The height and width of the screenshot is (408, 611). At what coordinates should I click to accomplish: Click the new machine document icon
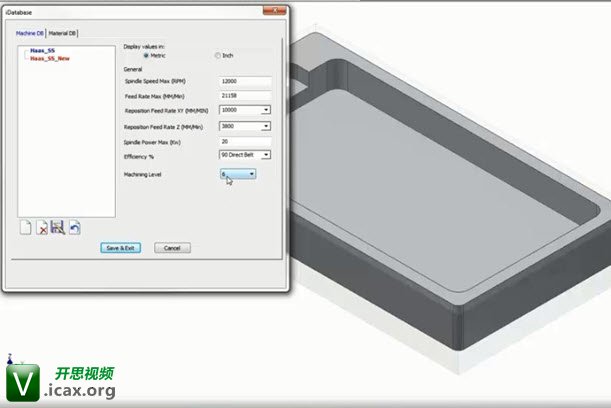point(25,227)
